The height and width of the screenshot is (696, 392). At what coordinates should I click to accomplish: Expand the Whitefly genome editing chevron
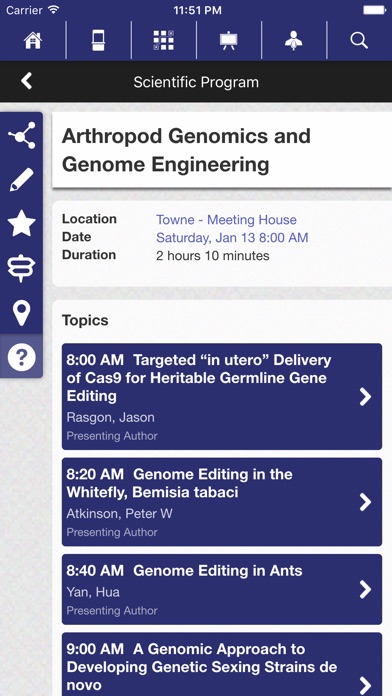click(365, 502)
